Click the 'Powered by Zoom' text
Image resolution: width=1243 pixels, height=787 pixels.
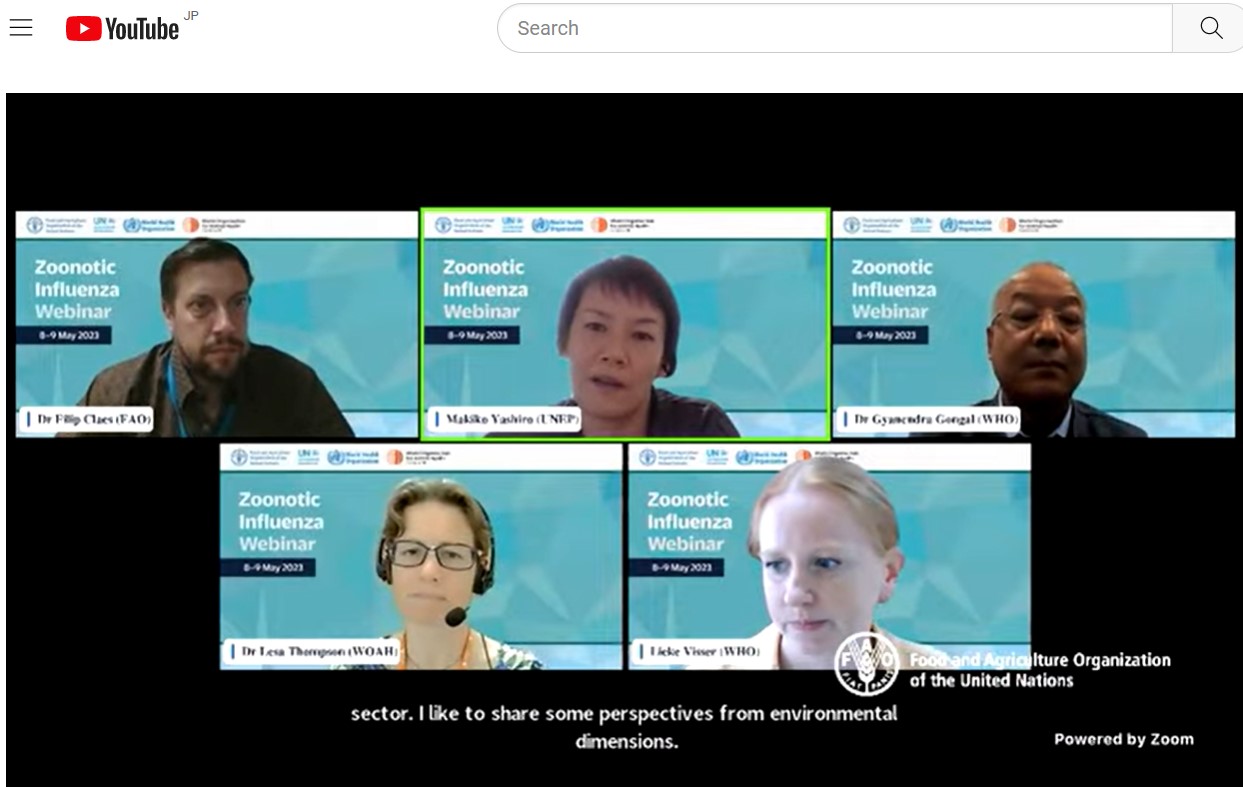pyautogui.click(x=1123, y=739)
